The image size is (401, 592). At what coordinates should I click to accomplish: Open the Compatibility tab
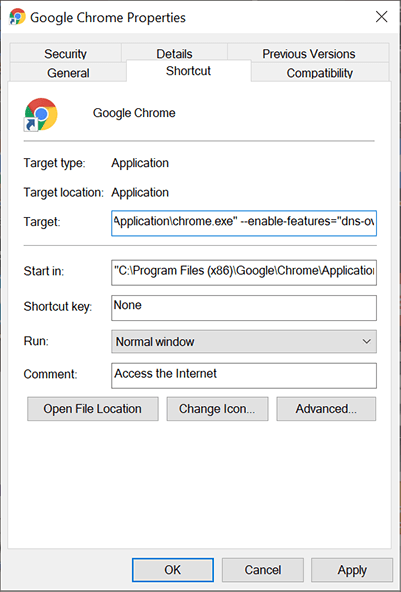319,72
